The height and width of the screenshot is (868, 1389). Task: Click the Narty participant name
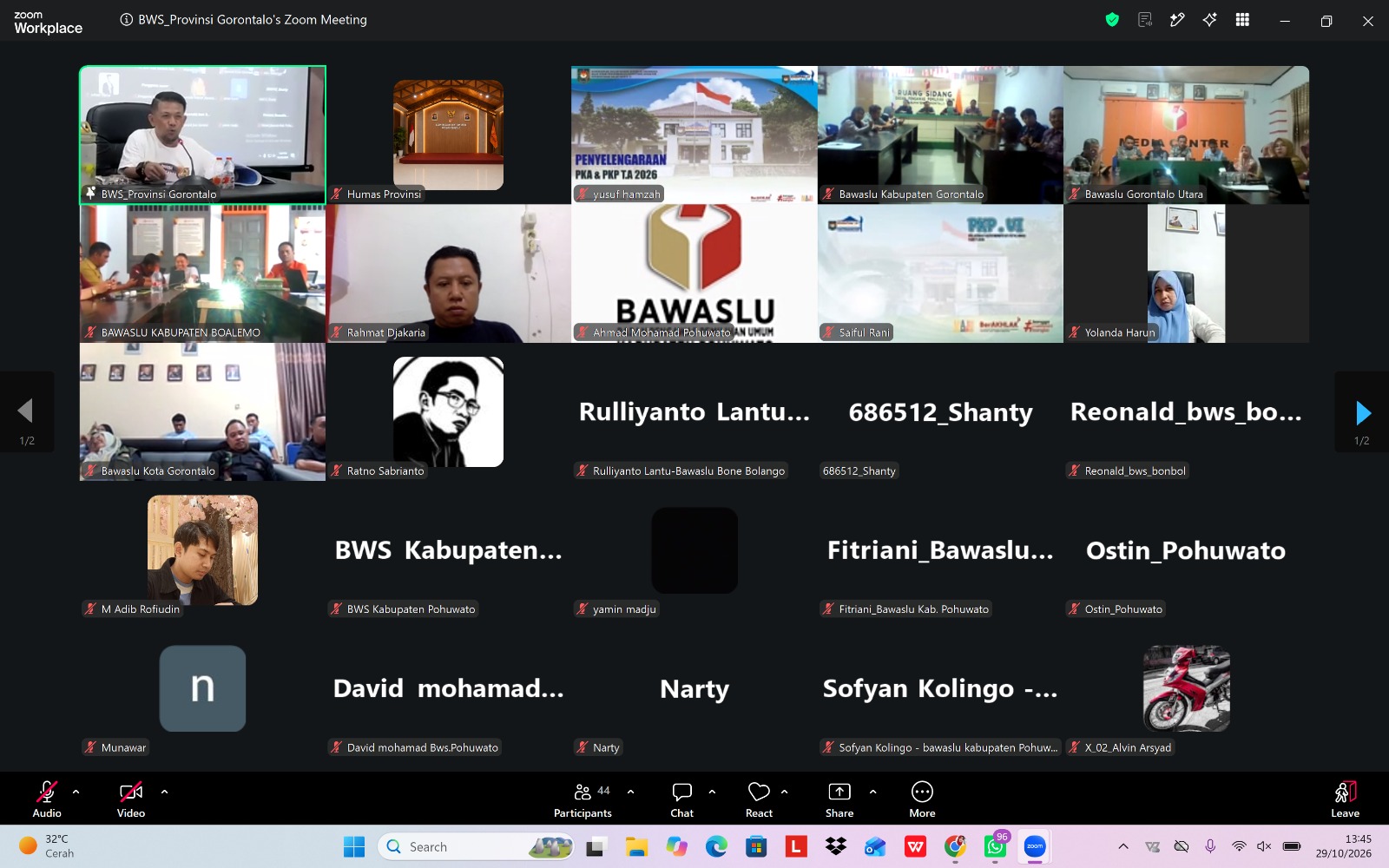click(x=694, y=689)
